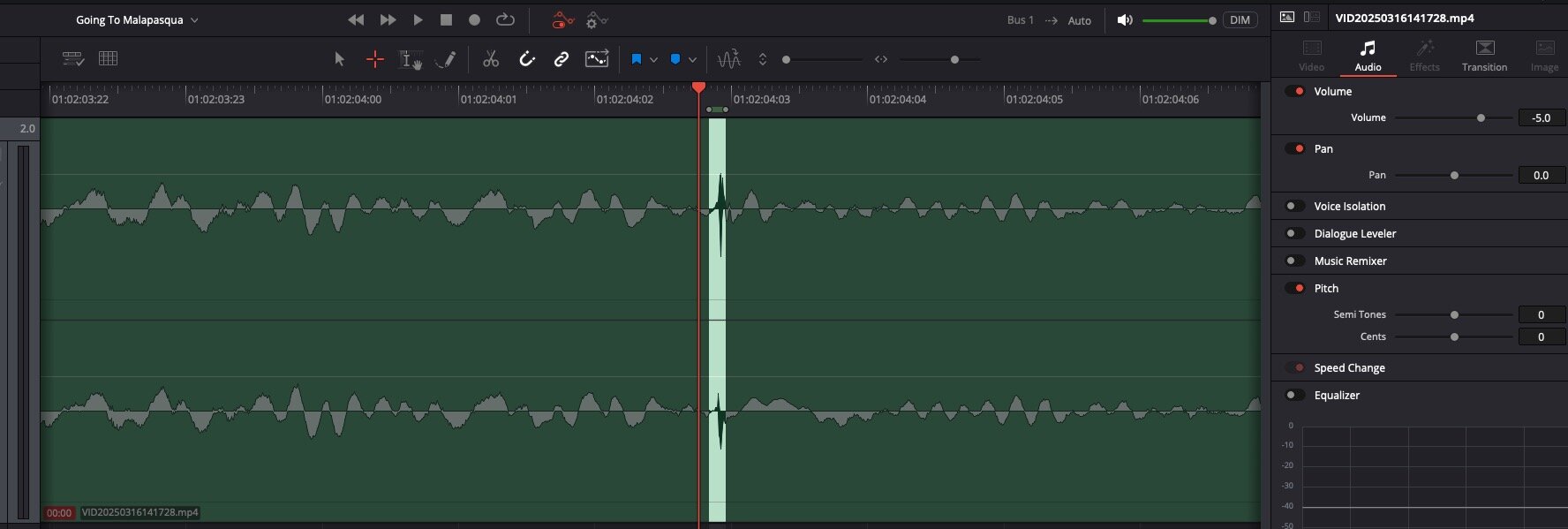Click the fast forward transport button
Viewport: 1568px width, 529px height.
point(388,19)
